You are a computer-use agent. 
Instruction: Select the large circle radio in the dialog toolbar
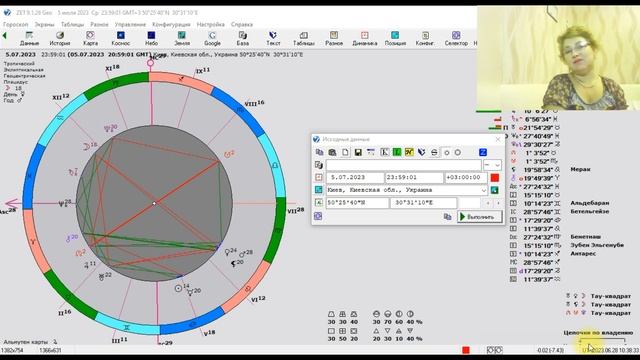click(x=458, y=152)
